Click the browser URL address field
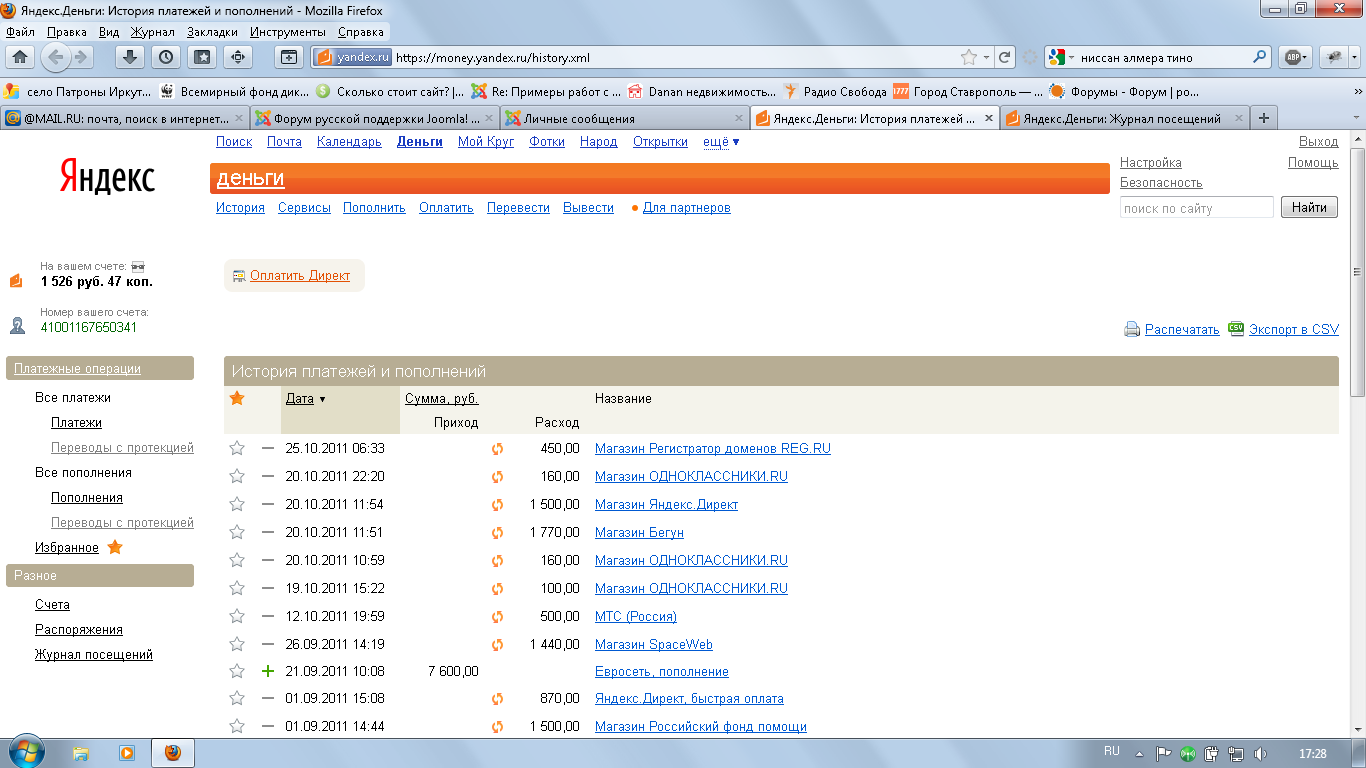Viewport: 1366px width, 768px height. pos(675,58)
